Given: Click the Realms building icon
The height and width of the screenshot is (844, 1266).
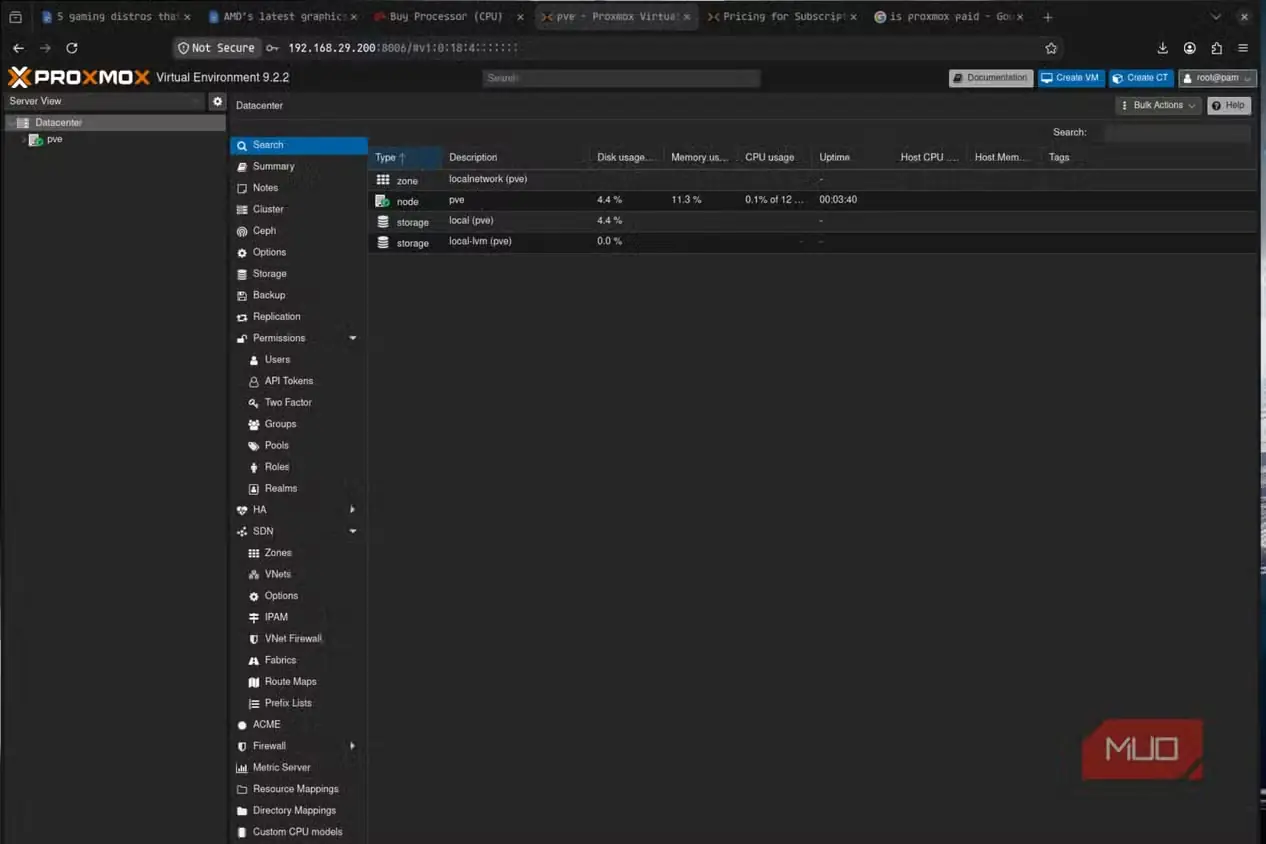Looking at the screenshot, I should click(254, 489).
